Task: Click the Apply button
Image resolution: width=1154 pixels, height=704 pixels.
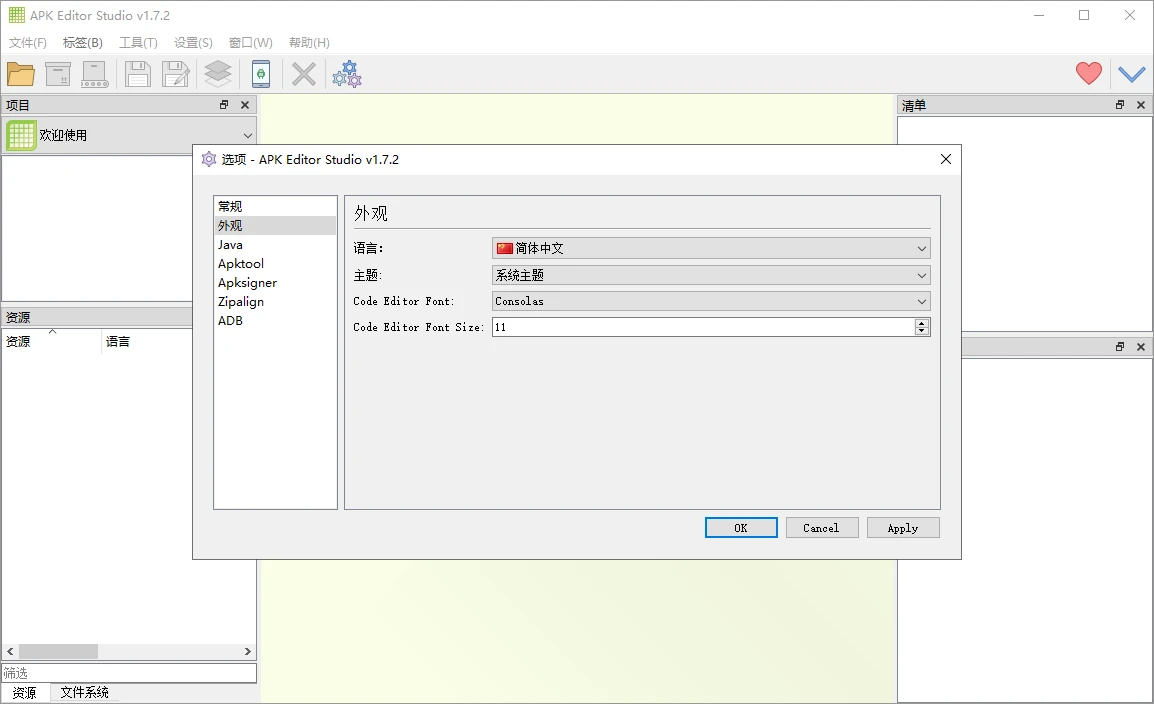Action: tap(902, 528)
